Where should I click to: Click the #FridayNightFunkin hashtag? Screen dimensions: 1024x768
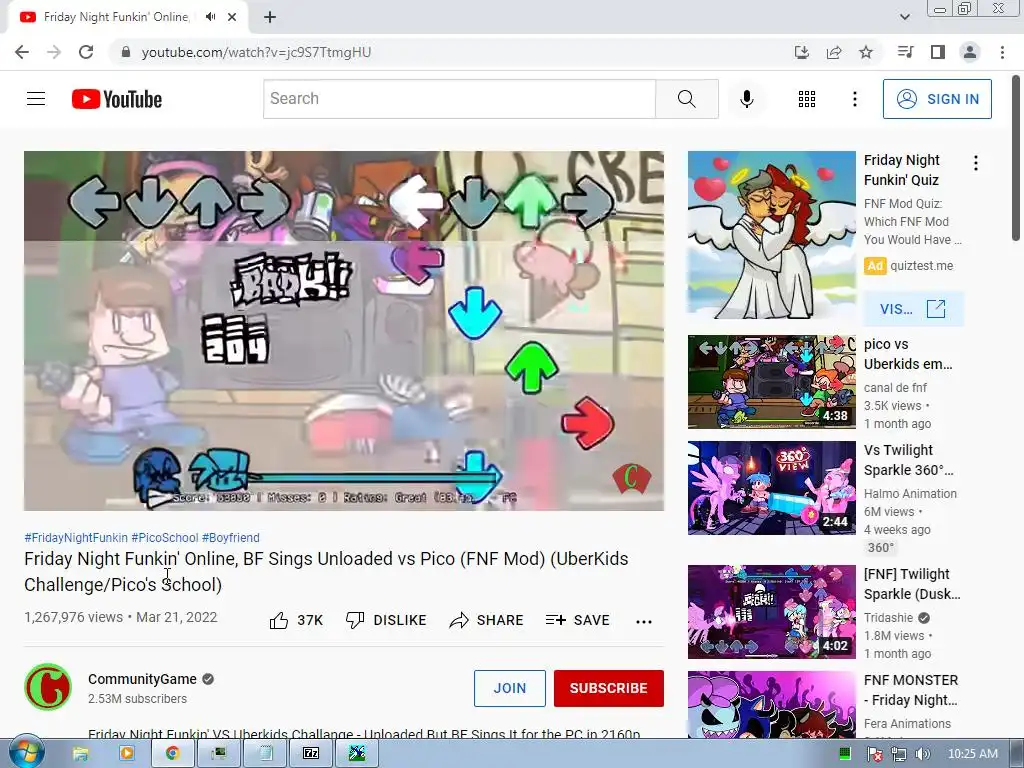click(x=76, y=537)
